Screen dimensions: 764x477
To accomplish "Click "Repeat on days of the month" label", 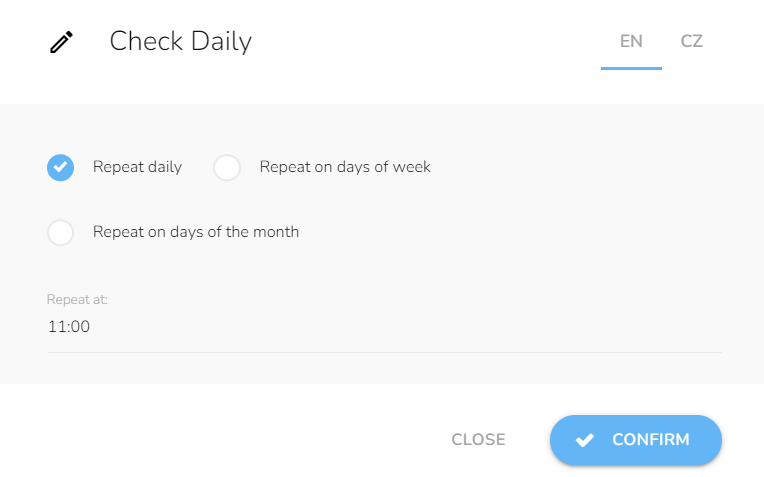I will [196, 232].
